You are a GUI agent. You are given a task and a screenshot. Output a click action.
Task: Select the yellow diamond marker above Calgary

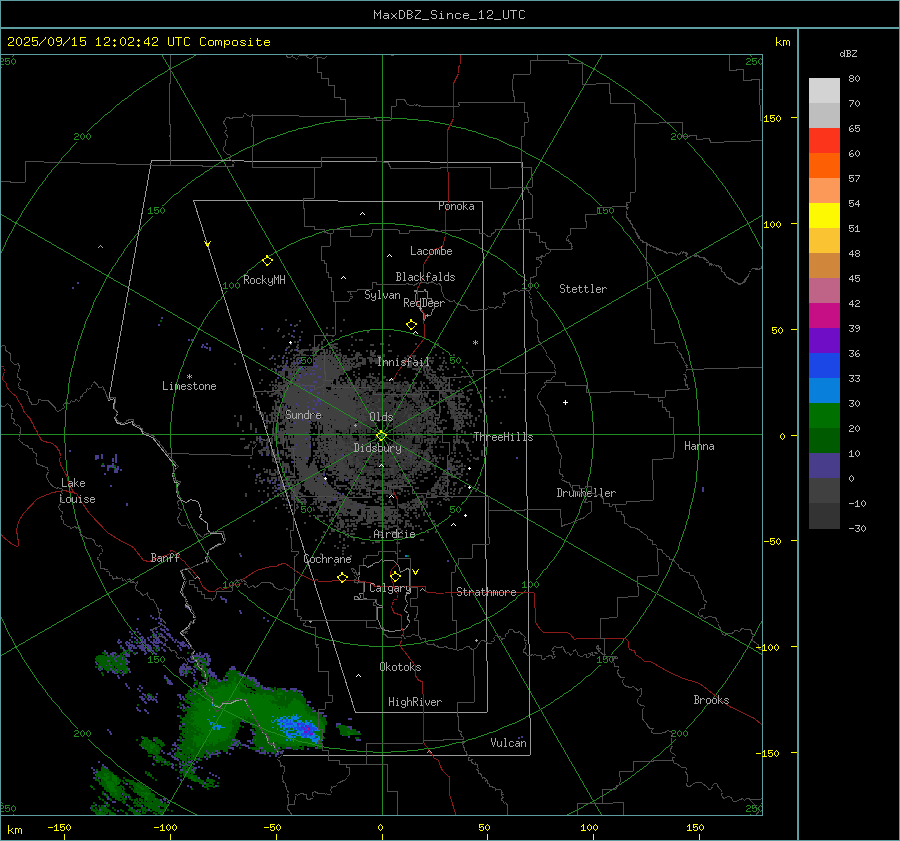tap(395, 576)
